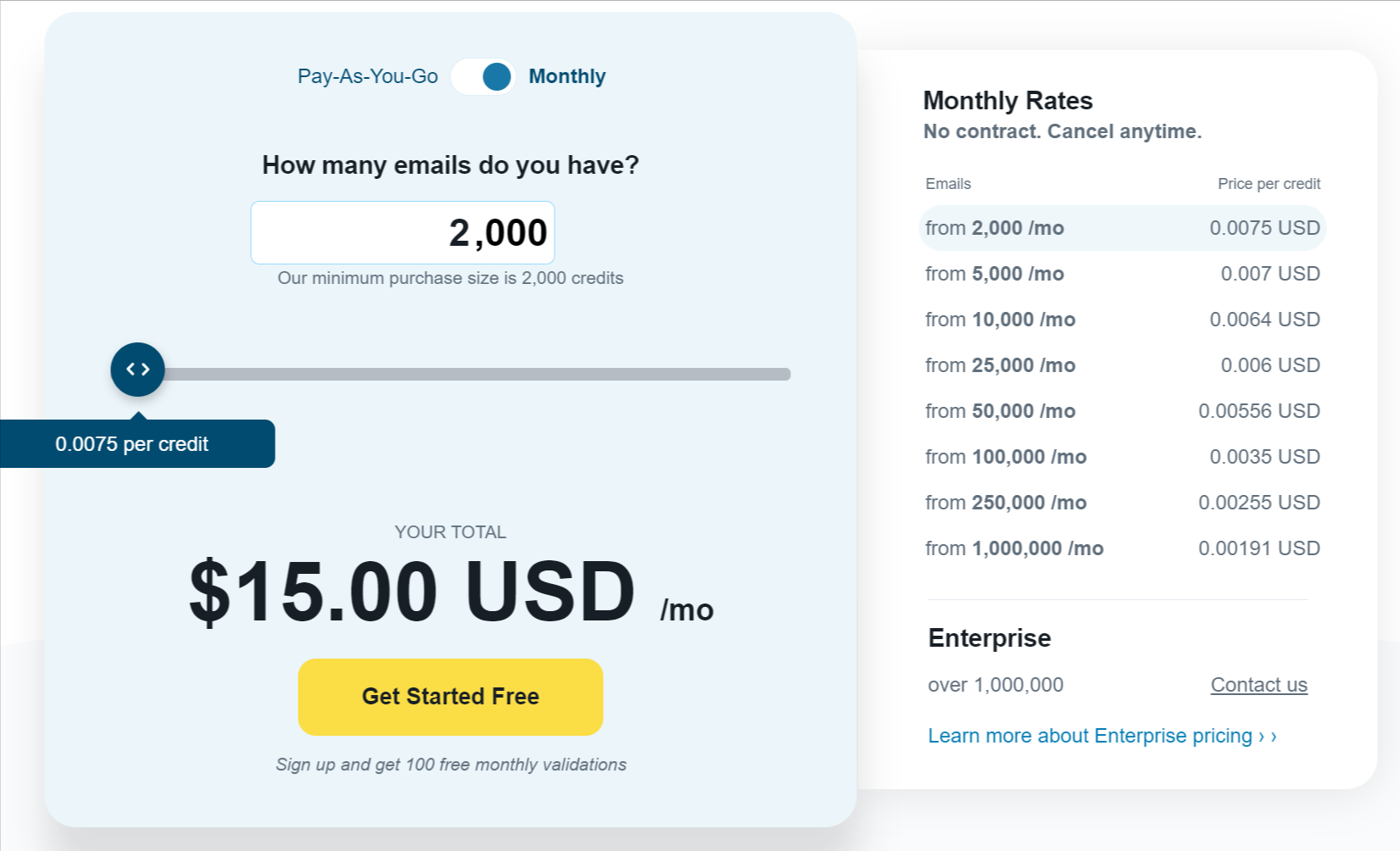This screenshot has width=1400, height=851.
Task: Select the Pay-As-You-Go label
Action: click(x=367, y=76)
